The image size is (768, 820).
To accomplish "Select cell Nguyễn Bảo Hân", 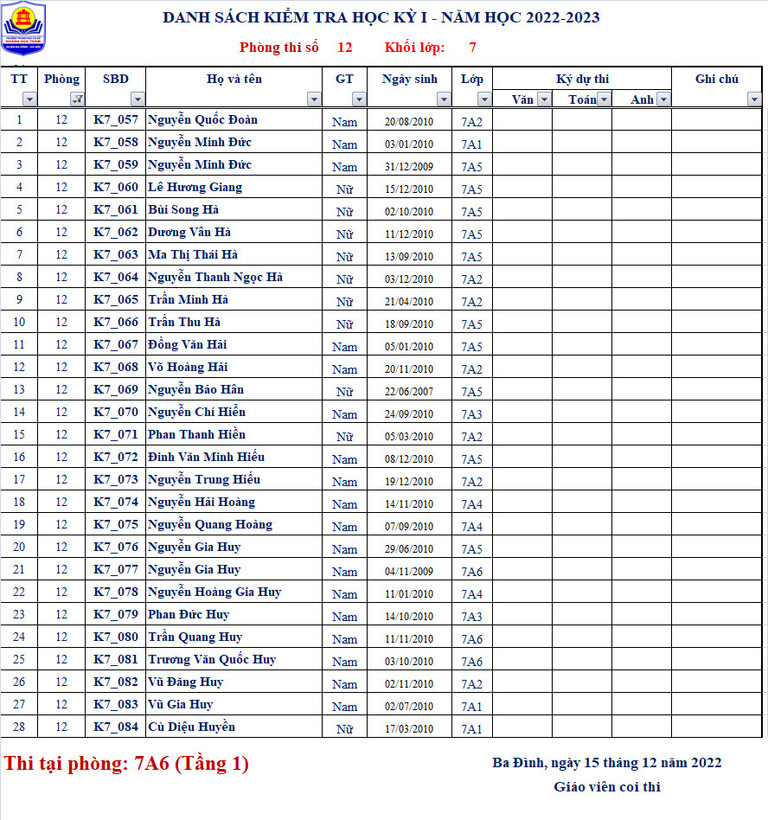I will point(234,390).
